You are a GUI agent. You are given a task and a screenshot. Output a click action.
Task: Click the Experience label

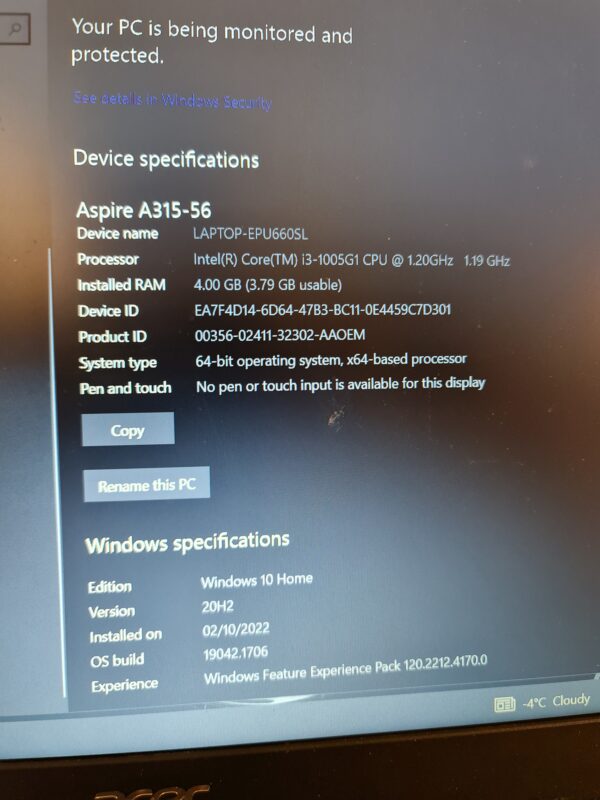[x=124, y=685]
